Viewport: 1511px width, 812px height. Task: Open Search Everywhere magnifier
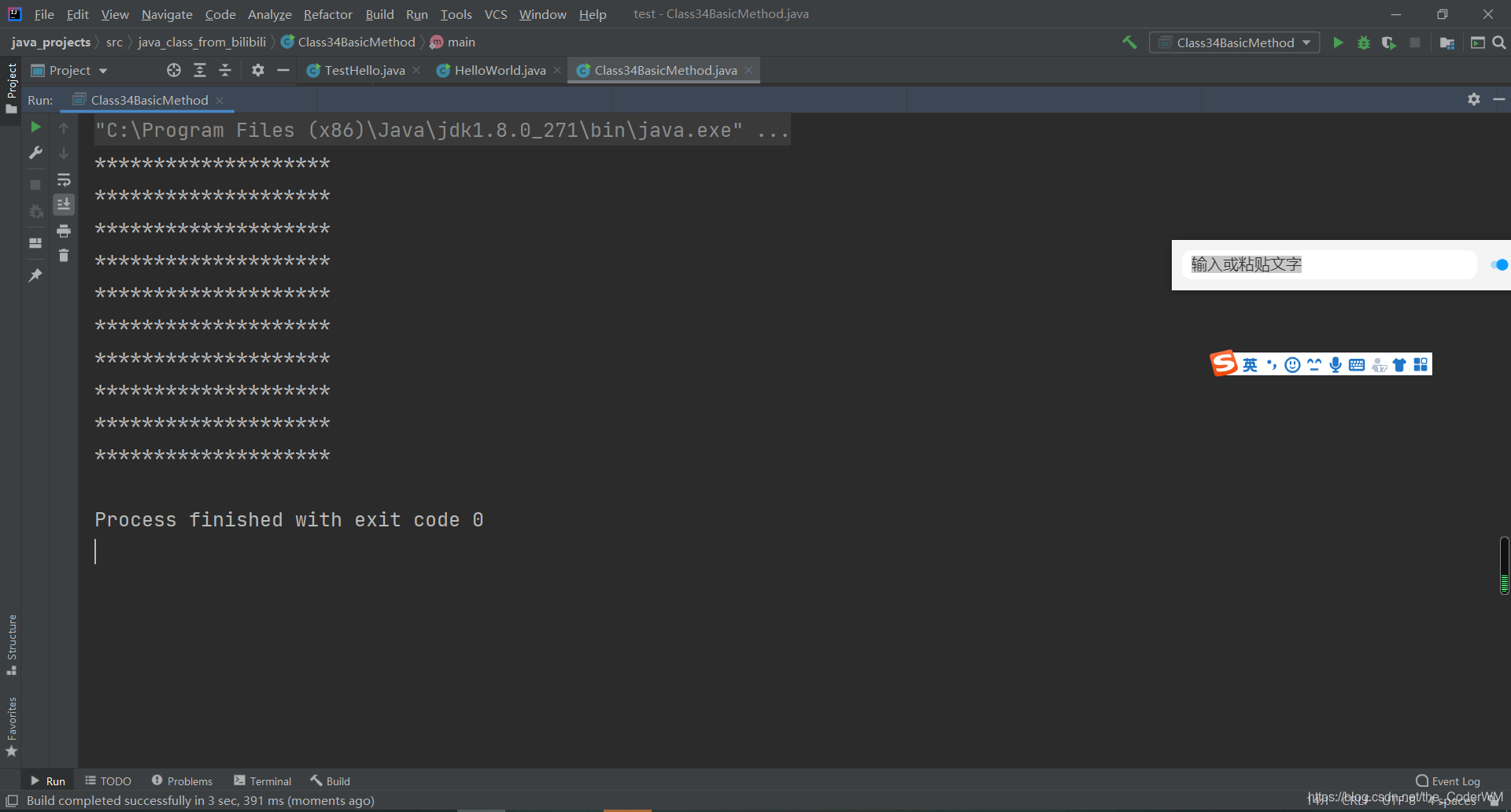(1499, 42)
